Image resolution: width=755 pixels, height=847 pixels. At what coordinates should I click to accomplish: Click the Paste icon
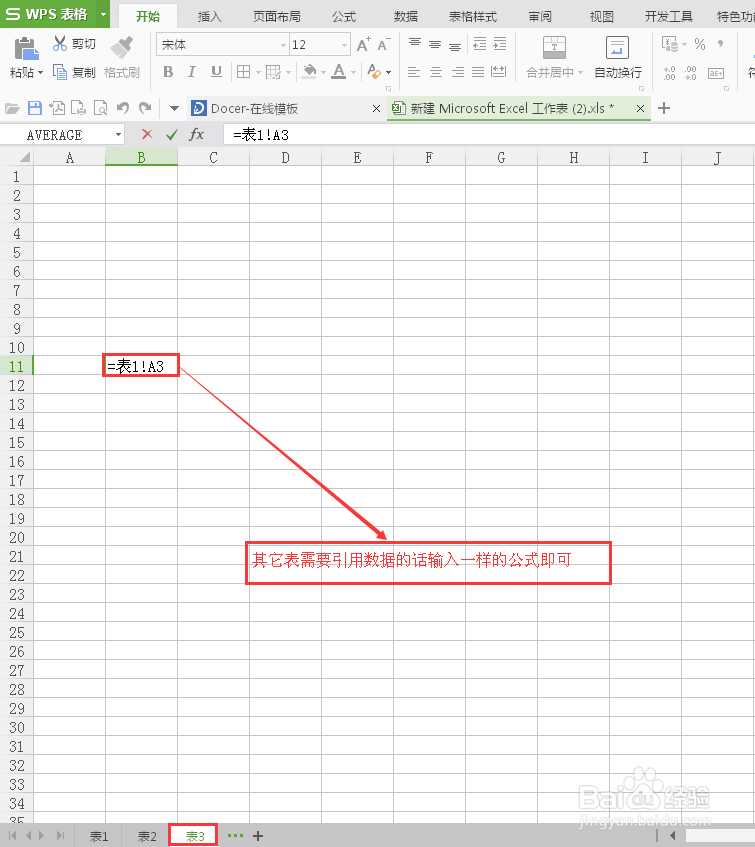click(25, 49)
